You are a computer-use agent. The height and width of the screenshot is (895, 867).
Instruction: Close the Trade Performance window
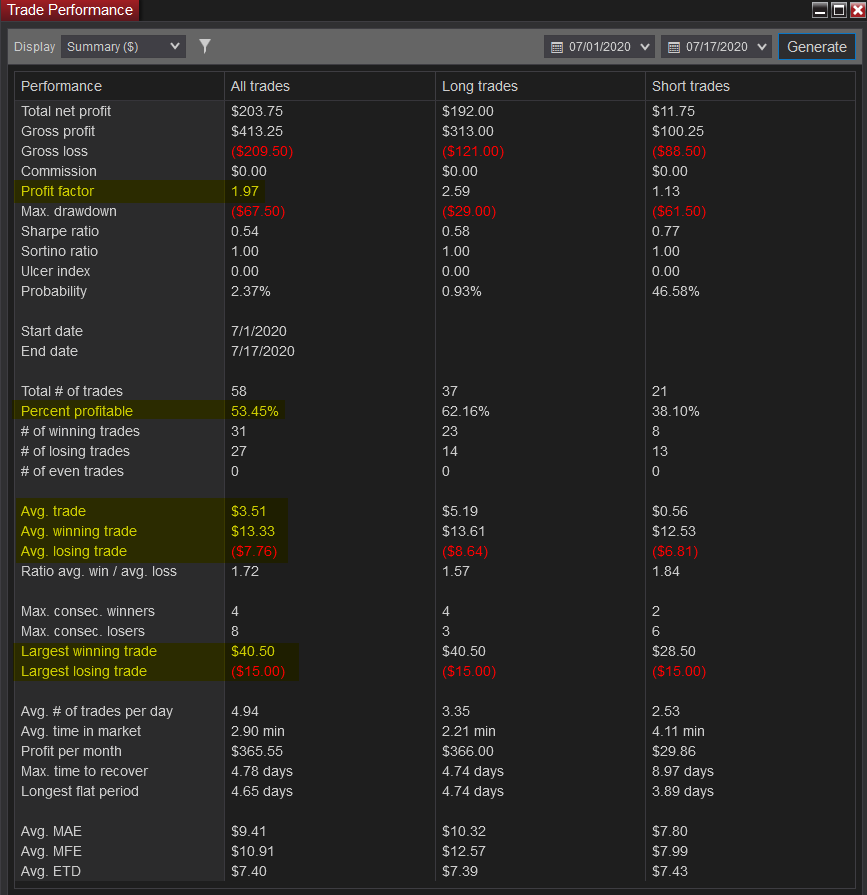click(857, 10)
